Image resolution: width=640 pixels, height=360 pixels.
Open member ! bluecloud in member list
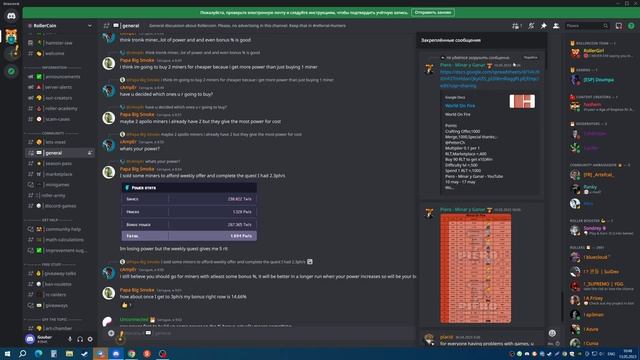[x=601, y=258]
